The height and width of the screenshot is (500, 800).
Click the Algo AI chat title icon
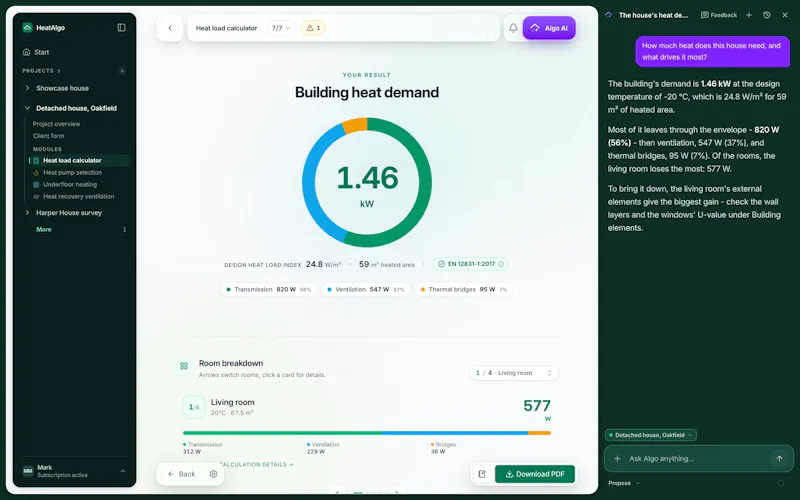click(608, 15)
